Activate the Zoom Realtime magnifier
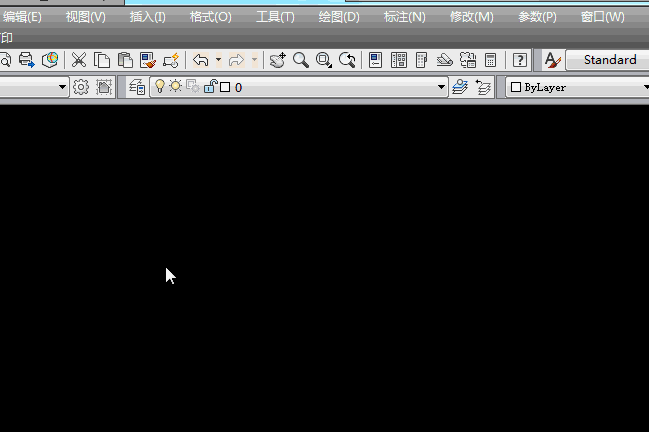 coord(300,60)
